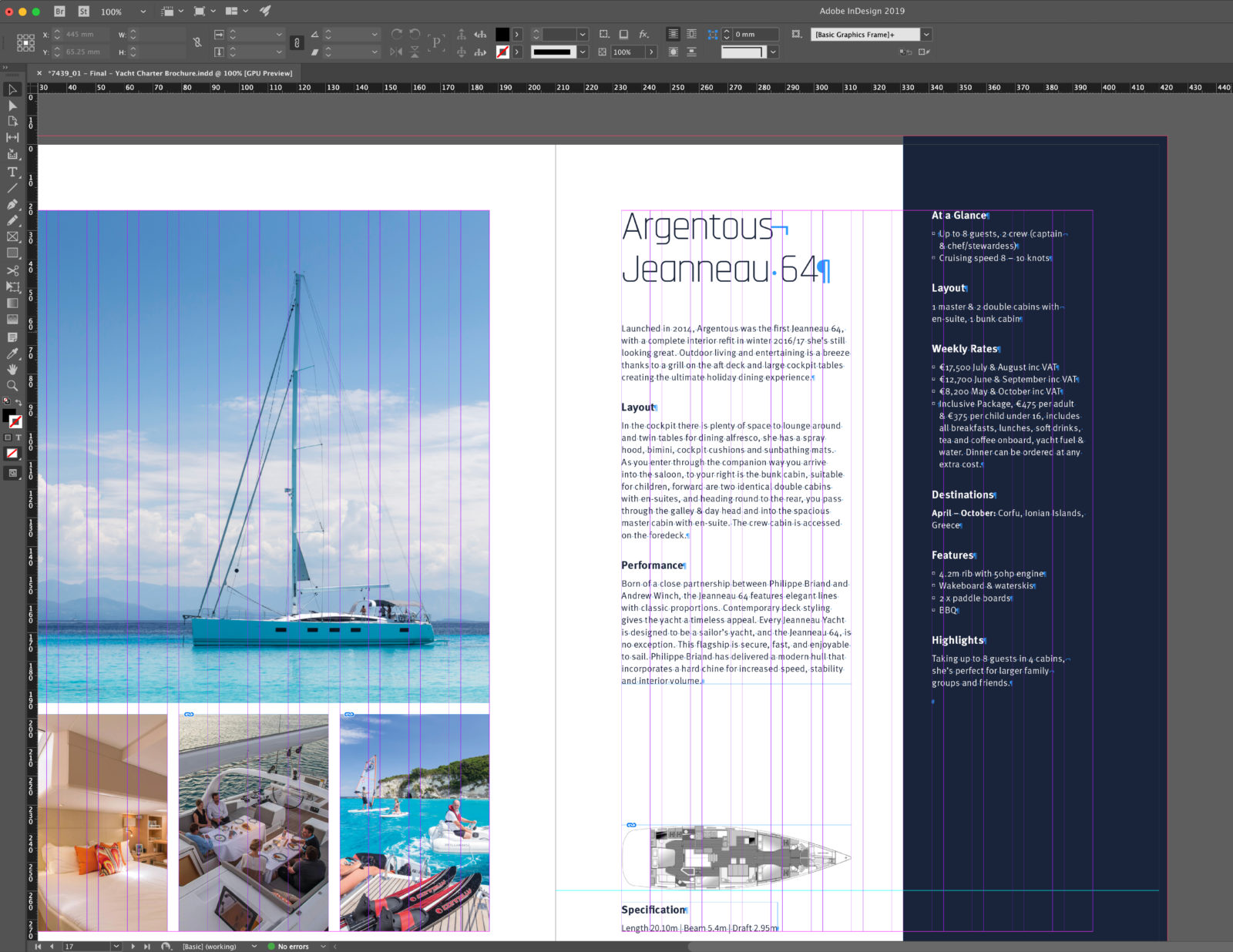Apply None swatch in toolbox
Viewport: 1233px width, 952px height.
point(12,454)
